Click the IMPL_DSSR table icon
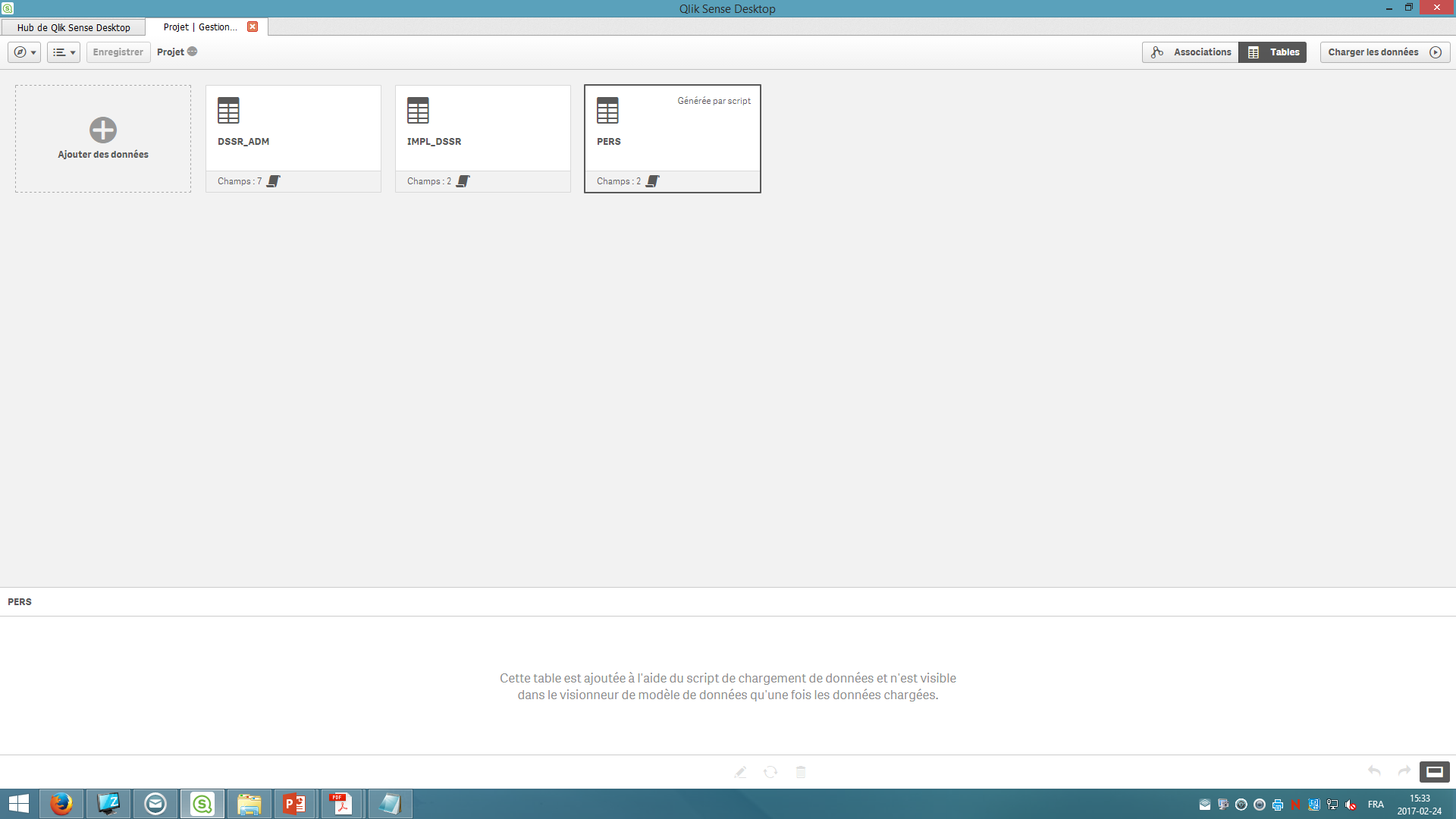Viewport: 1456px width, 819px height. (x=418, y=111)
